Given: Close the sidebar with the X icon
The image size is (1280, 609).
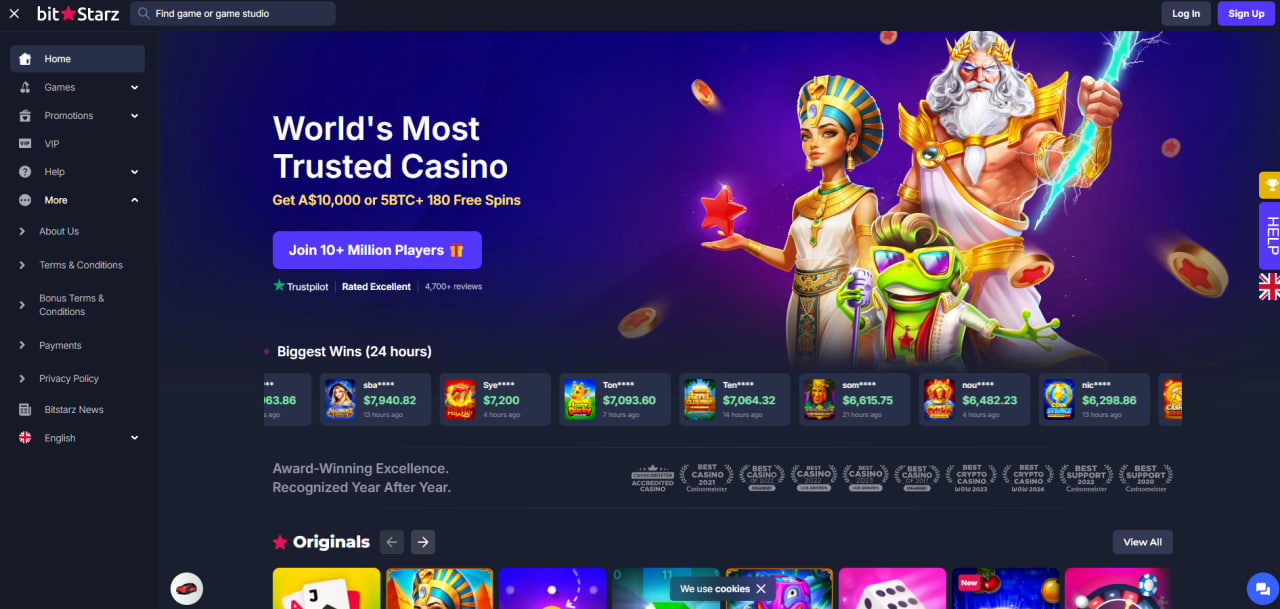Looking at the screenshot, I should pos(14,14).
